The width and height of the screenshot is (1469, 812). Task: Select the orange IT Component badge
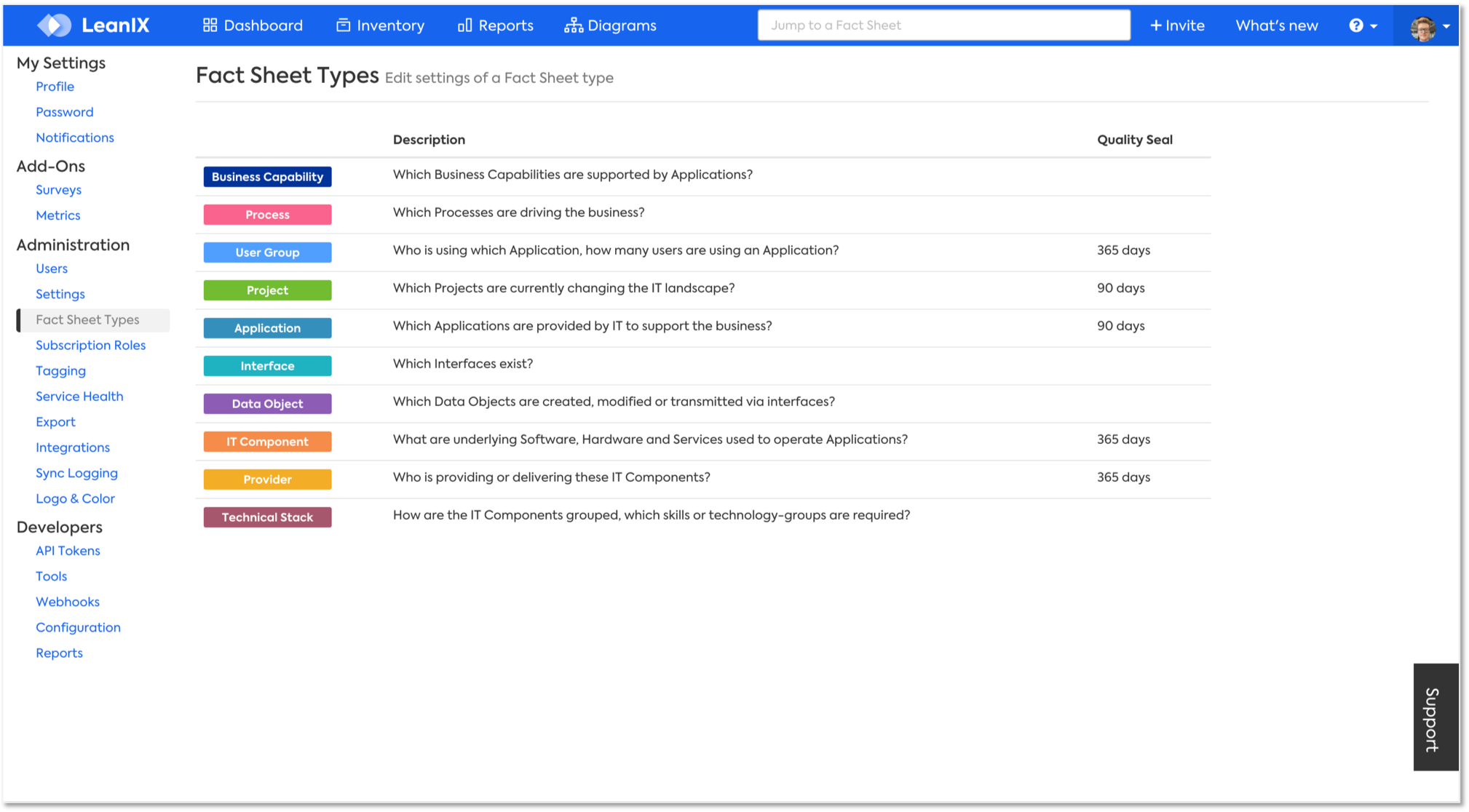267,442
